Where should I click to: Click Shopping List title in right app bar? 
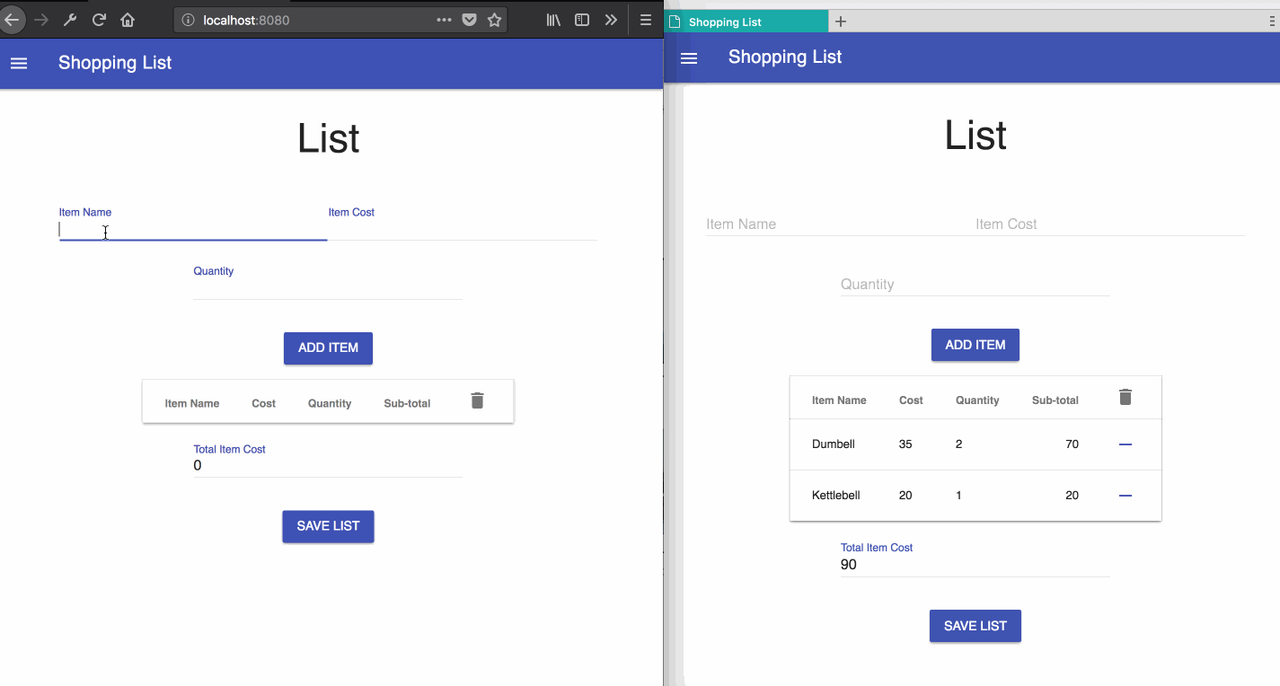pyautogui.click(x=785, y=57)
